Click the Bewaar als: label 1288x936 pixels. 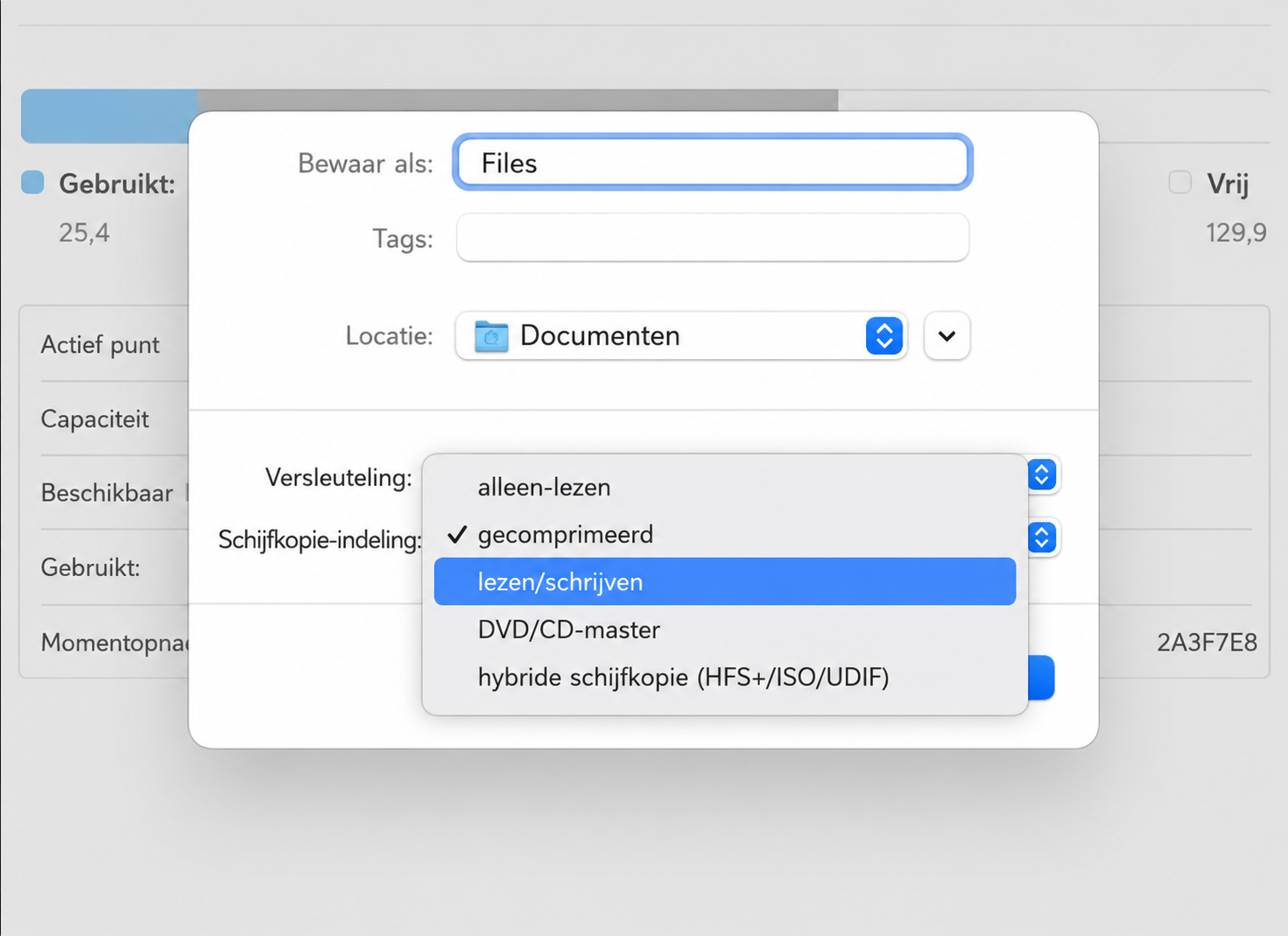365,163
